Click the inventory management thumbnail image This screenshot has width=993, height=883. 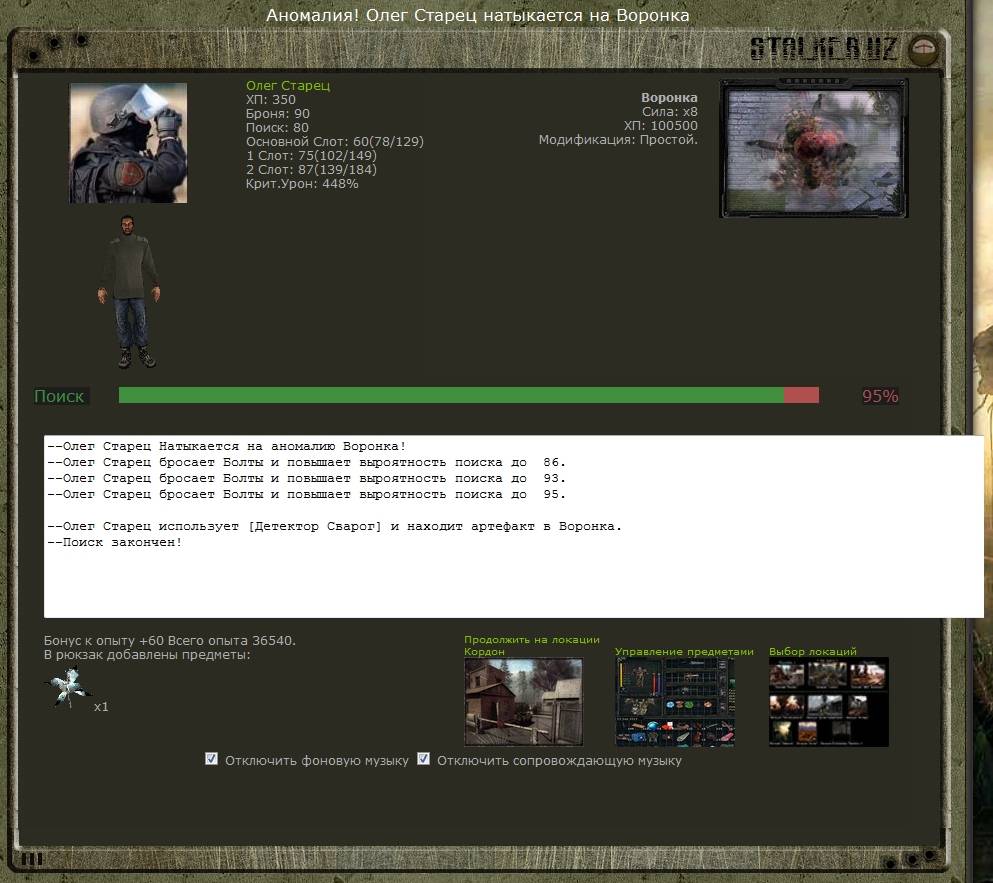click(x=675, y=701)
